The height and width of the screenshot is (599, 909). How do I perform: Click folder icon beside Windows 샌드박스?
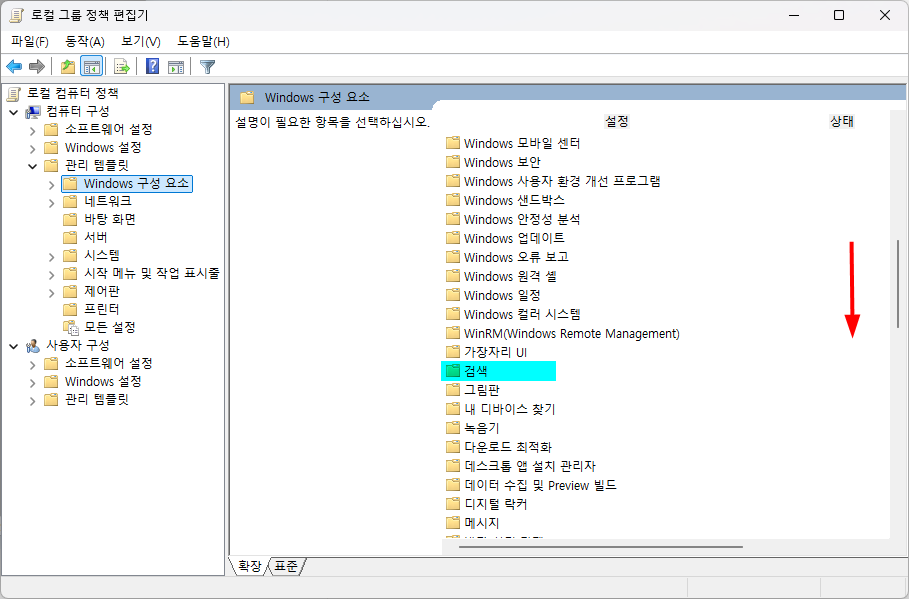tap(453, 200)
